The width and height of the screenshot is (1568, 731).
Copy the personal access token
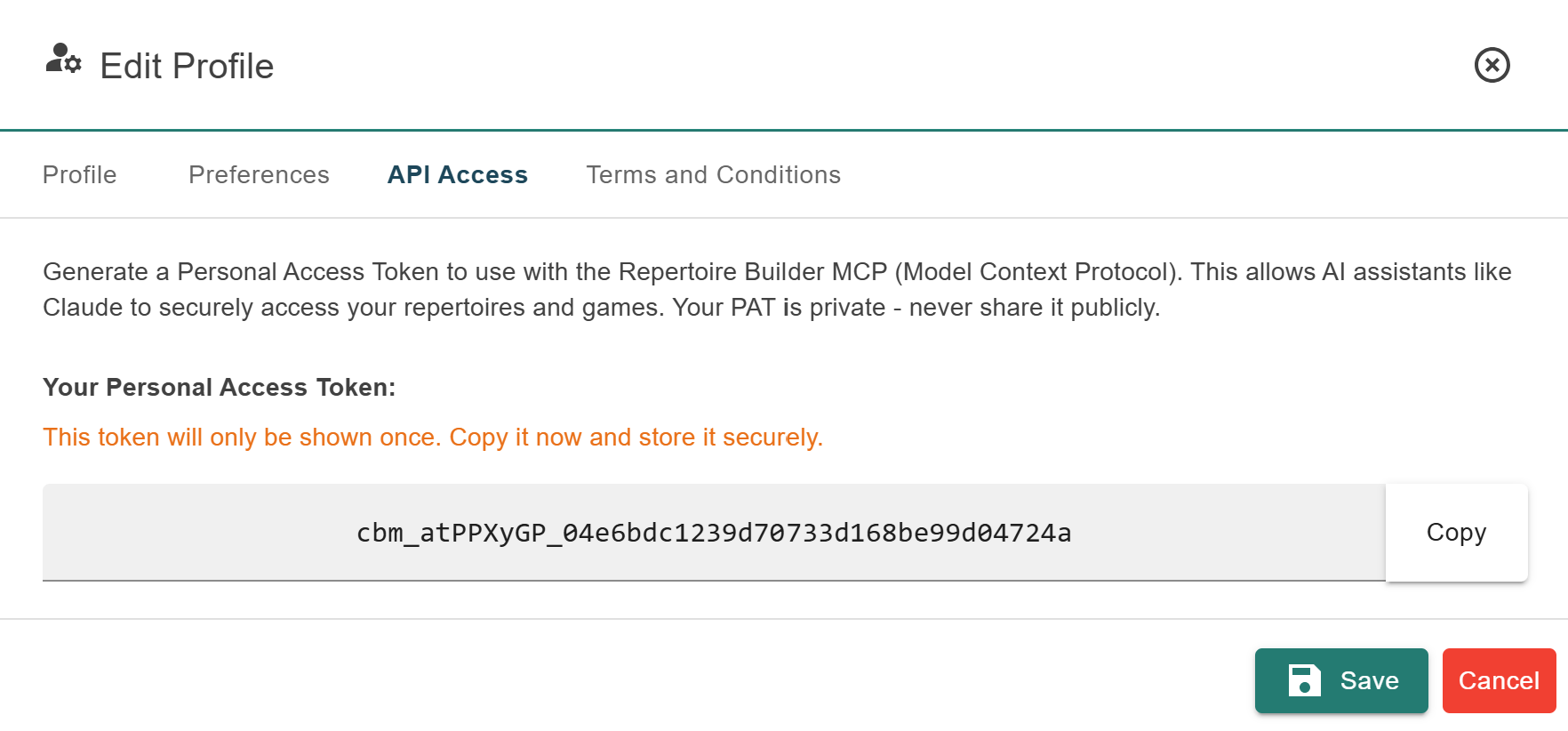[1456, 532]
